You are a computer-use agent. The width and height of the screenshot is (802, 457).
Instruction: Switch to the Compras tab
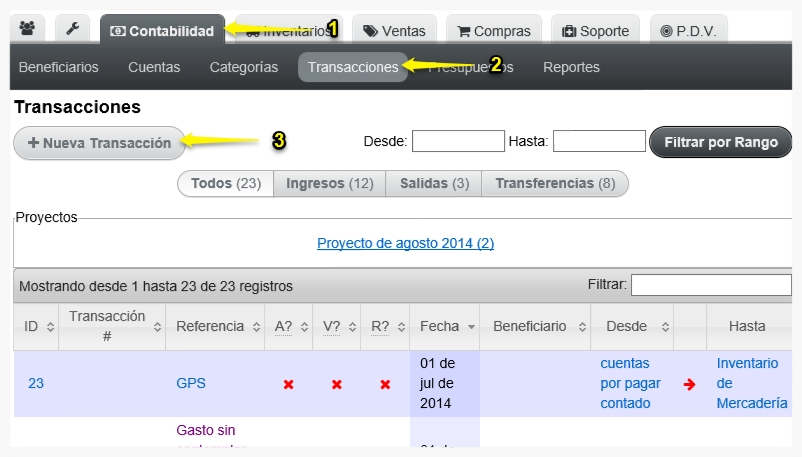494,31
